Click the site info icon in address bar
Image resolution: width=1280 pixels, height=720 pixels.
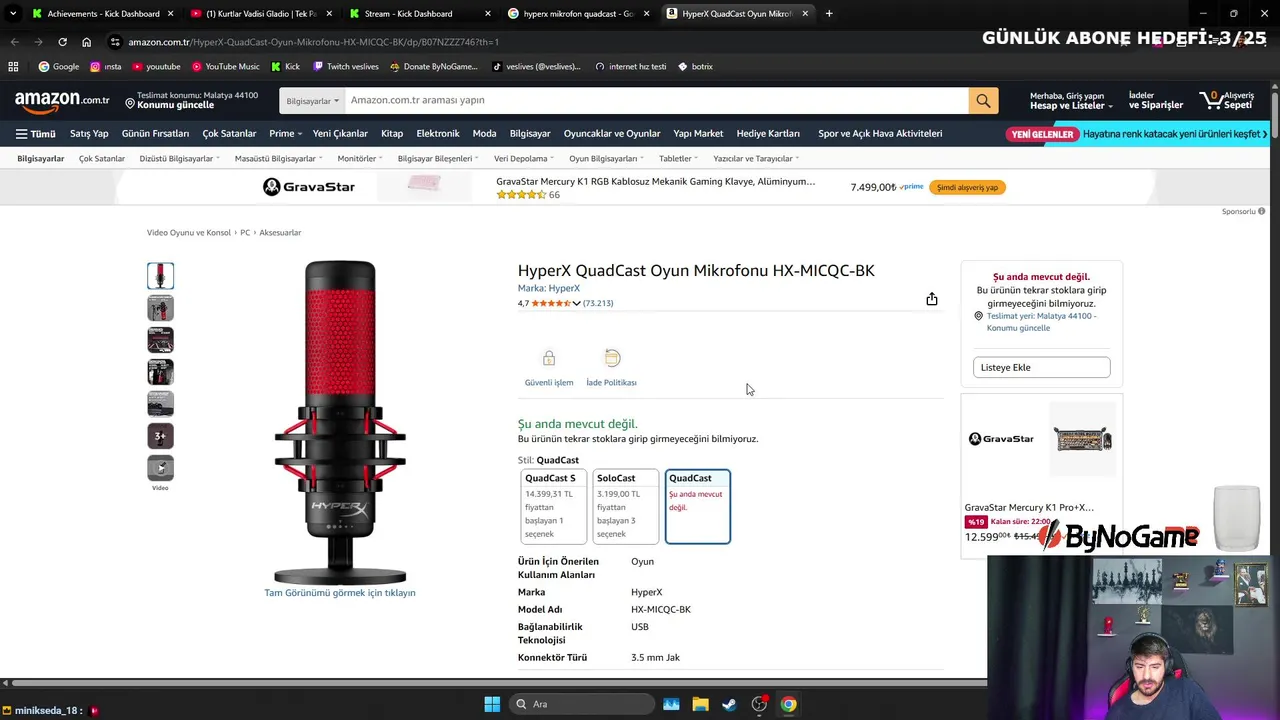116,42
